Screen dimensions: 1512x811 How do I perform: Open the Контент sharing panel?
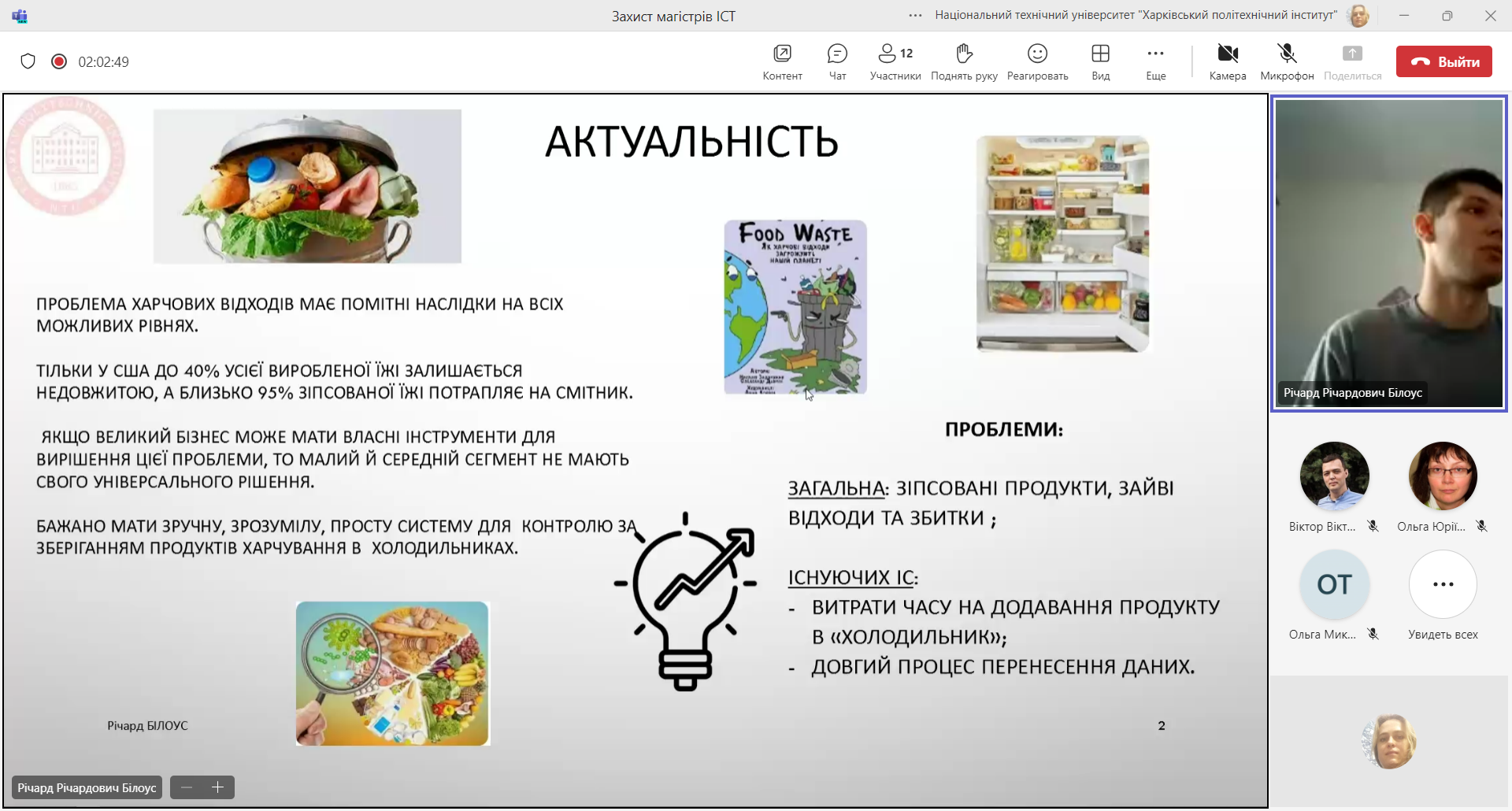point(782,61)
